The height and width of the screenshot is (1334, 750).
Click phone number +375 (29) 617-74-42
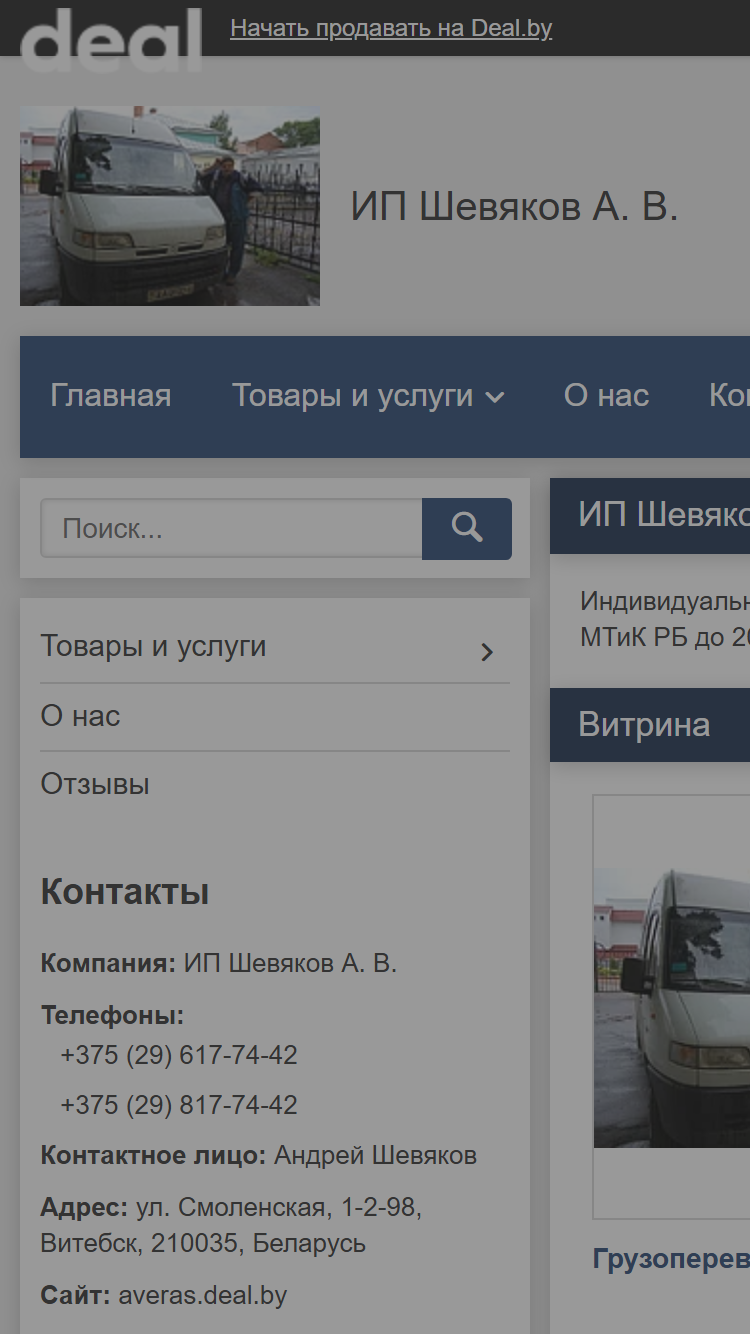[x=179, y=1055]
